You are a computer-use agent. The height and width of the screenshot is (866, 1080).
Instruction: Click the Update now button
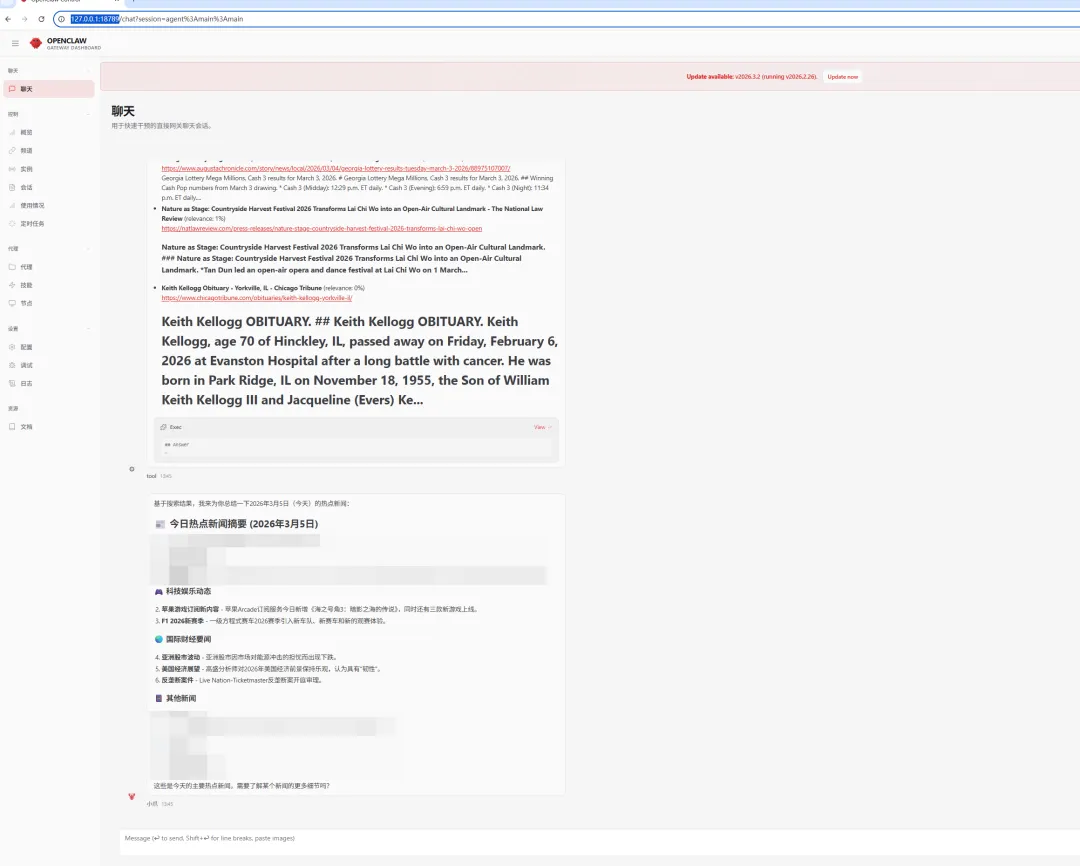(x=842, y=76)
